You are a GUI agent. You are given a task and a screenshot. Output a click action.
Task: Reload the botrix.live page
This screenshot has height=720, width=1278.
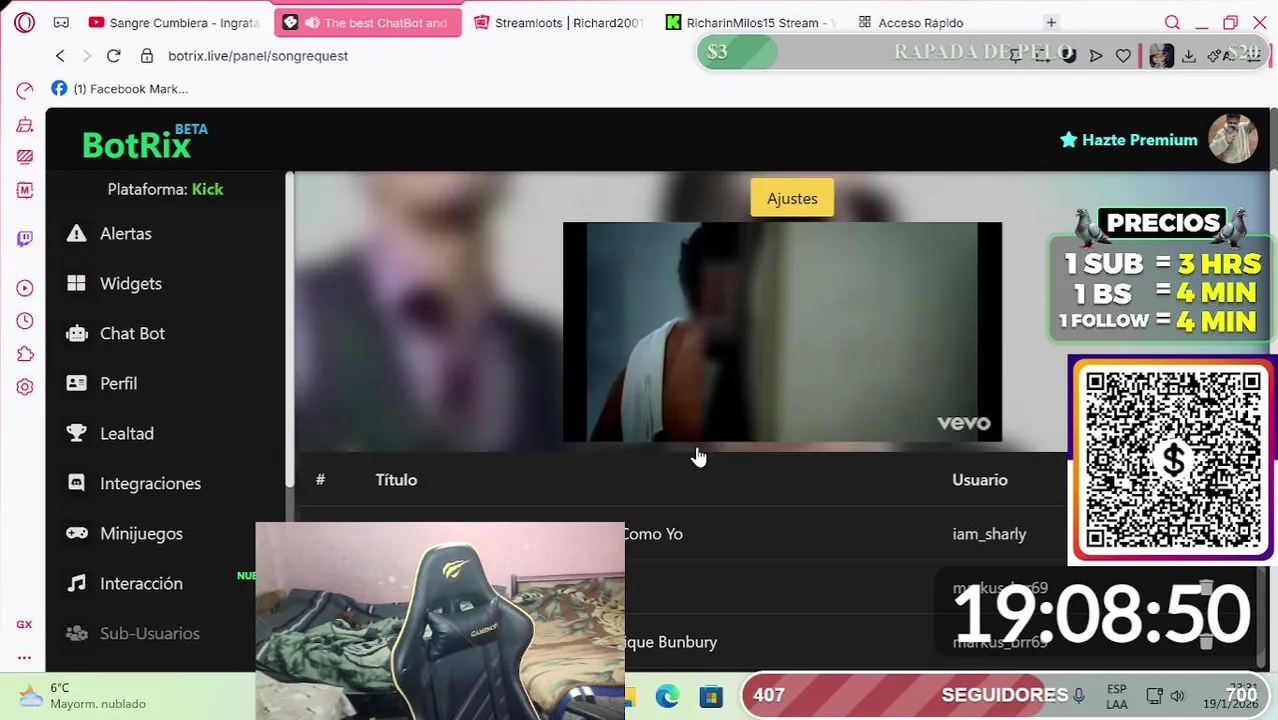[113, 56]
